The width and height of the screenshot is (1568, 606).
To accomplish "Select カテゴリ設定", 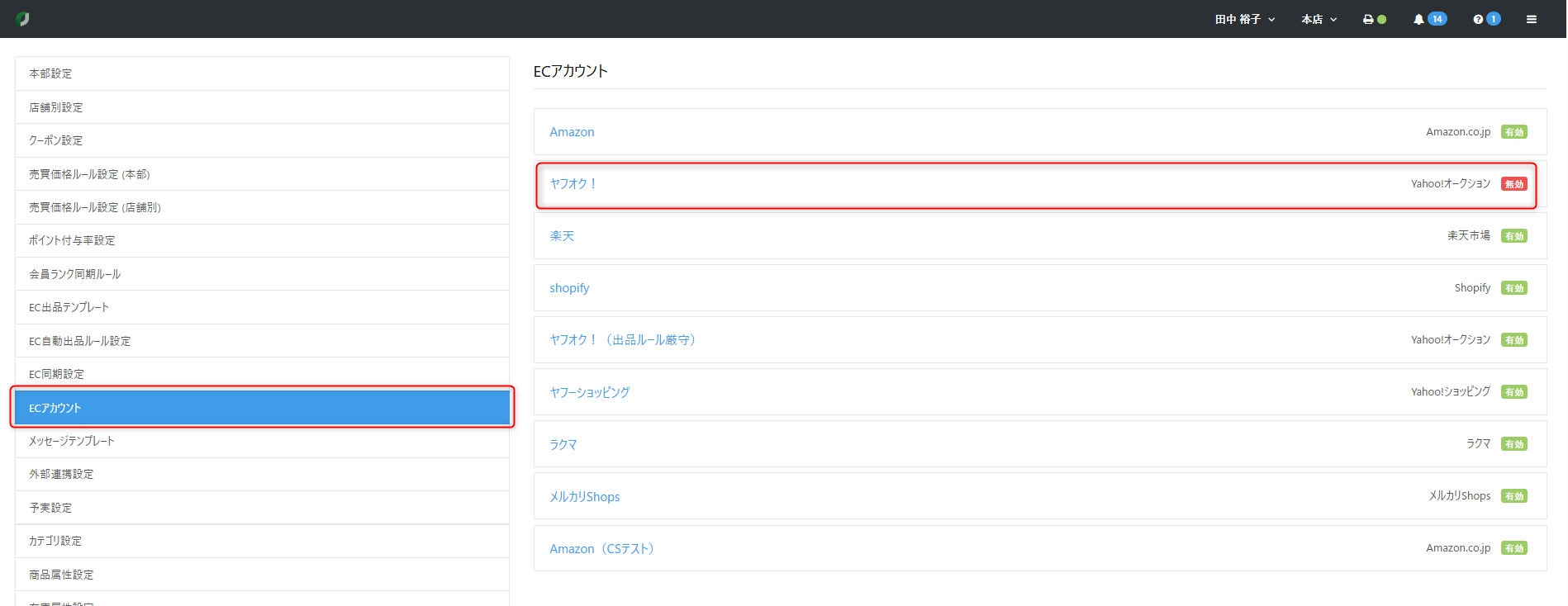I will pos(262,541).
